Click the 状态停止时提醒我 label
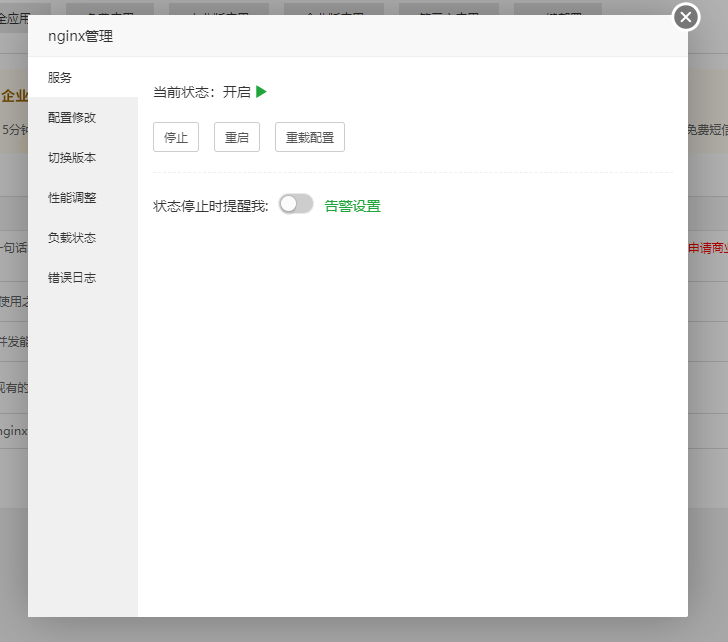 (x=211, y=206)
